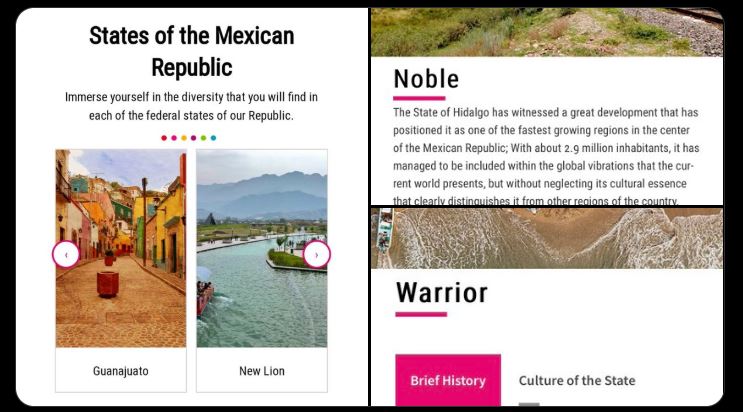Open the New Lion river photo
743x412 pixels.
coord(262,248)
